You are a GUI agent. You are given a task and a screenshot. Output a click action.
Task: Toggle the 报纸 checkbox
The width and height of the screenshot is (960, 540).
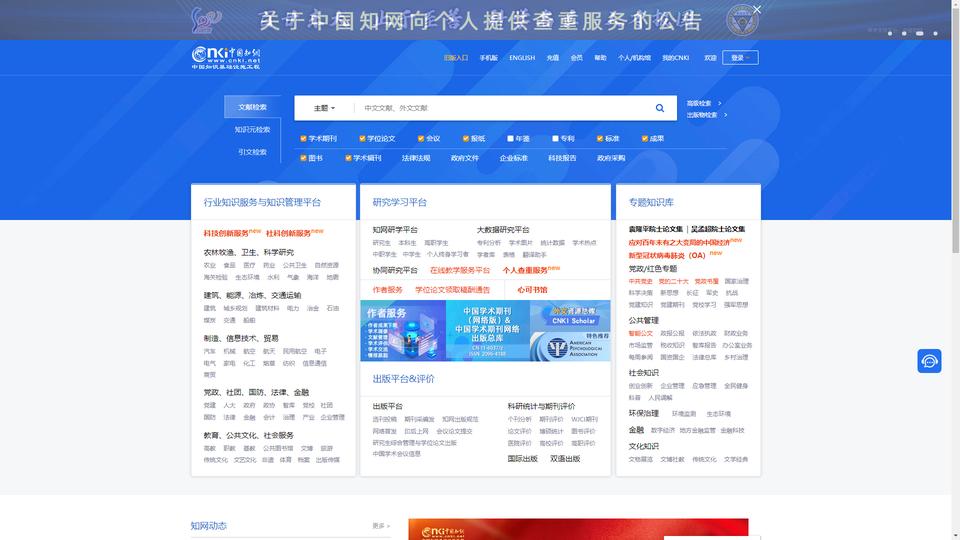click(465, 138)
